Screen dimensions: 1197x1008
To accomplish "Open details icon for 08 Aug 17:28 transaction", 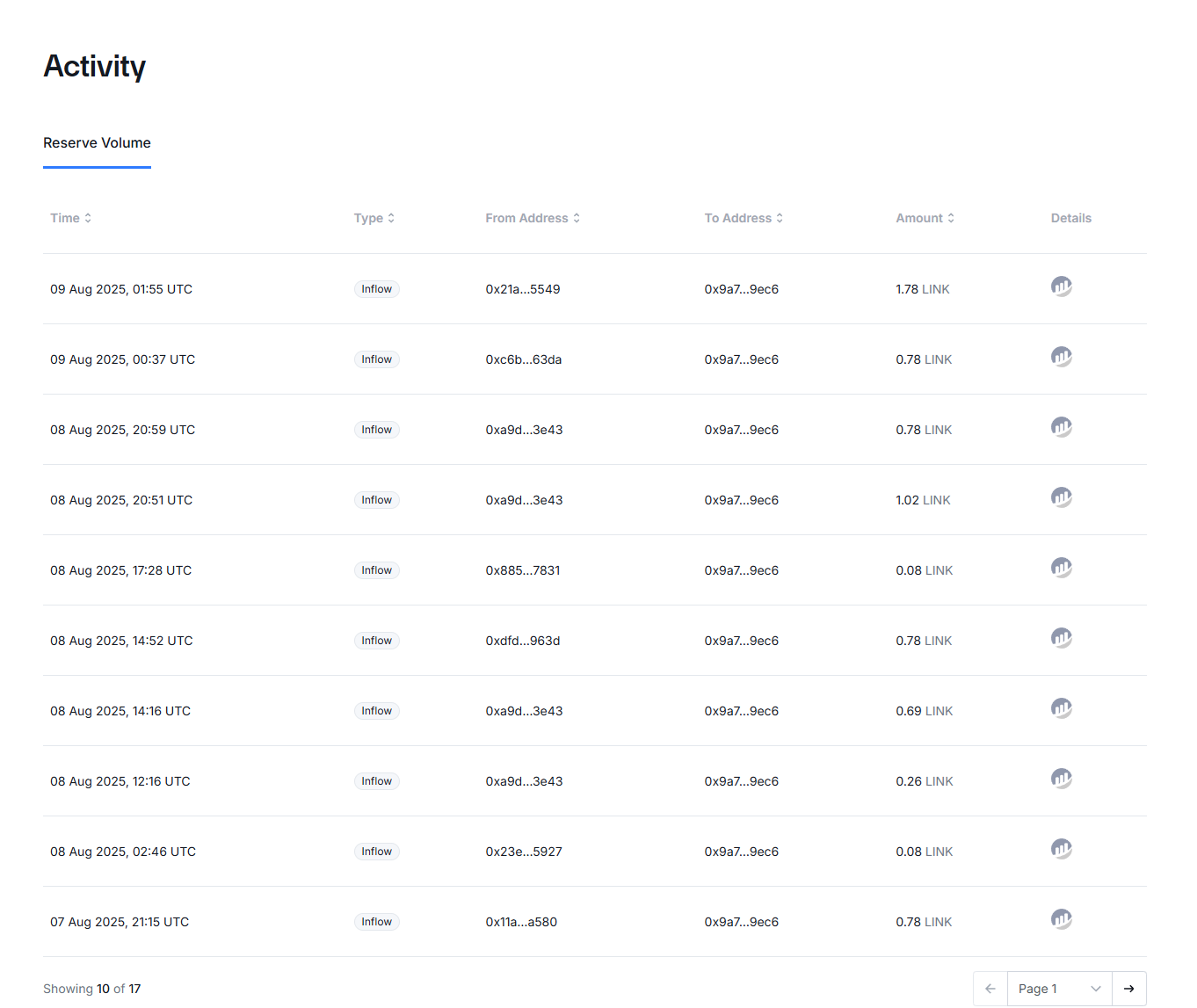I will (1062, 568).
